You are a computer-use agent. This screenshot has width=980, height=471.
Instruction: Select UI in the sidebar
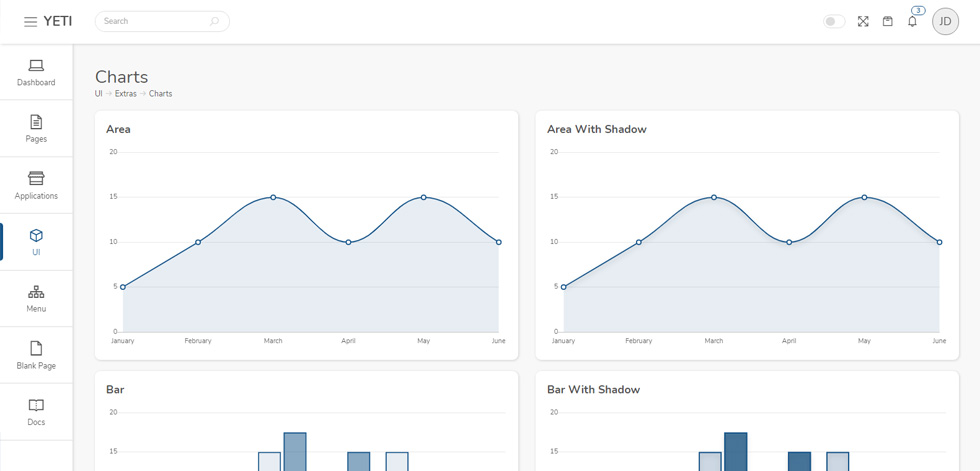click(x=36, y=242)
